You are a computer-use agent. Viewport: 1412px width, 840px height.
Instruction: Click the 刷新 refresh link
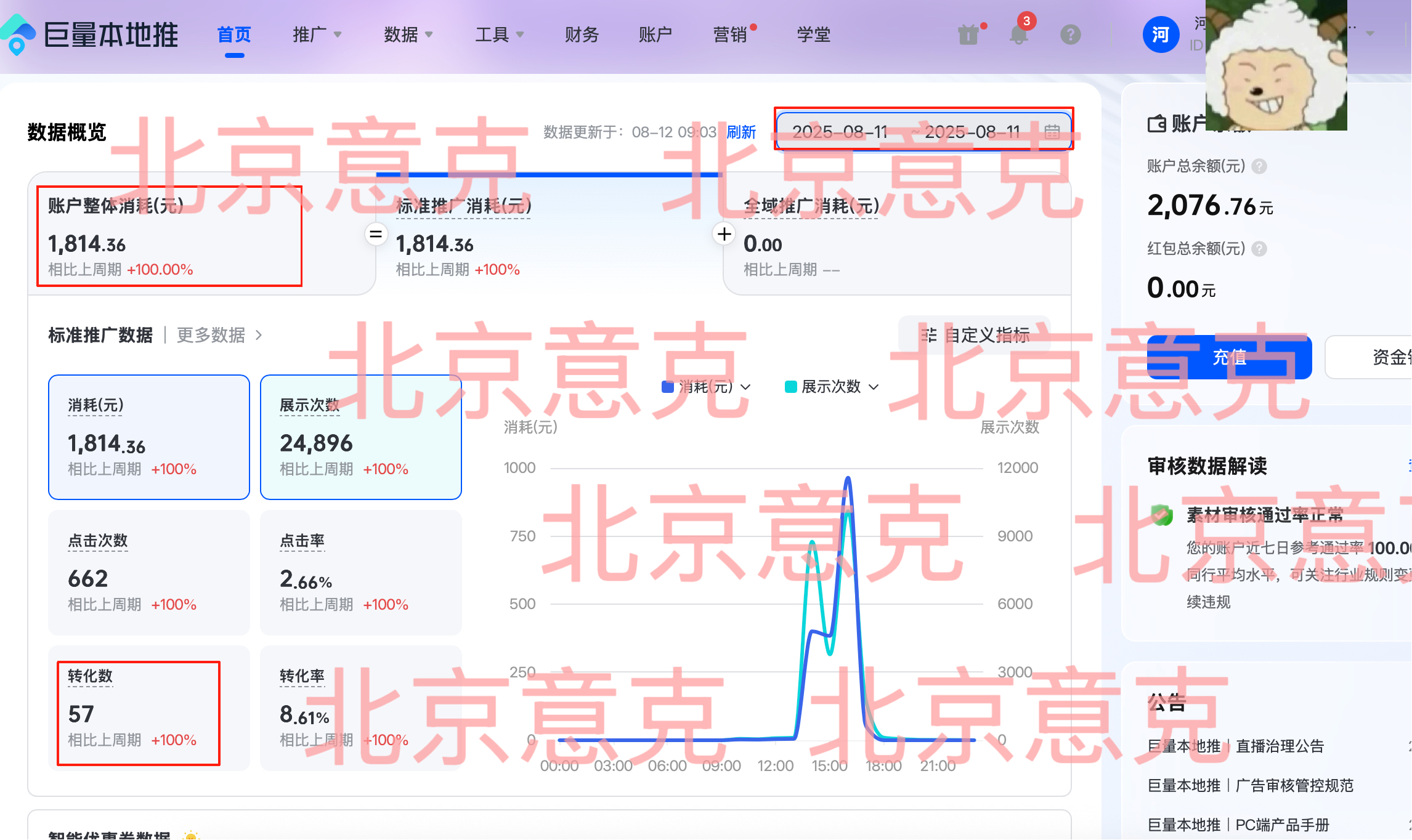click(741, 132)
